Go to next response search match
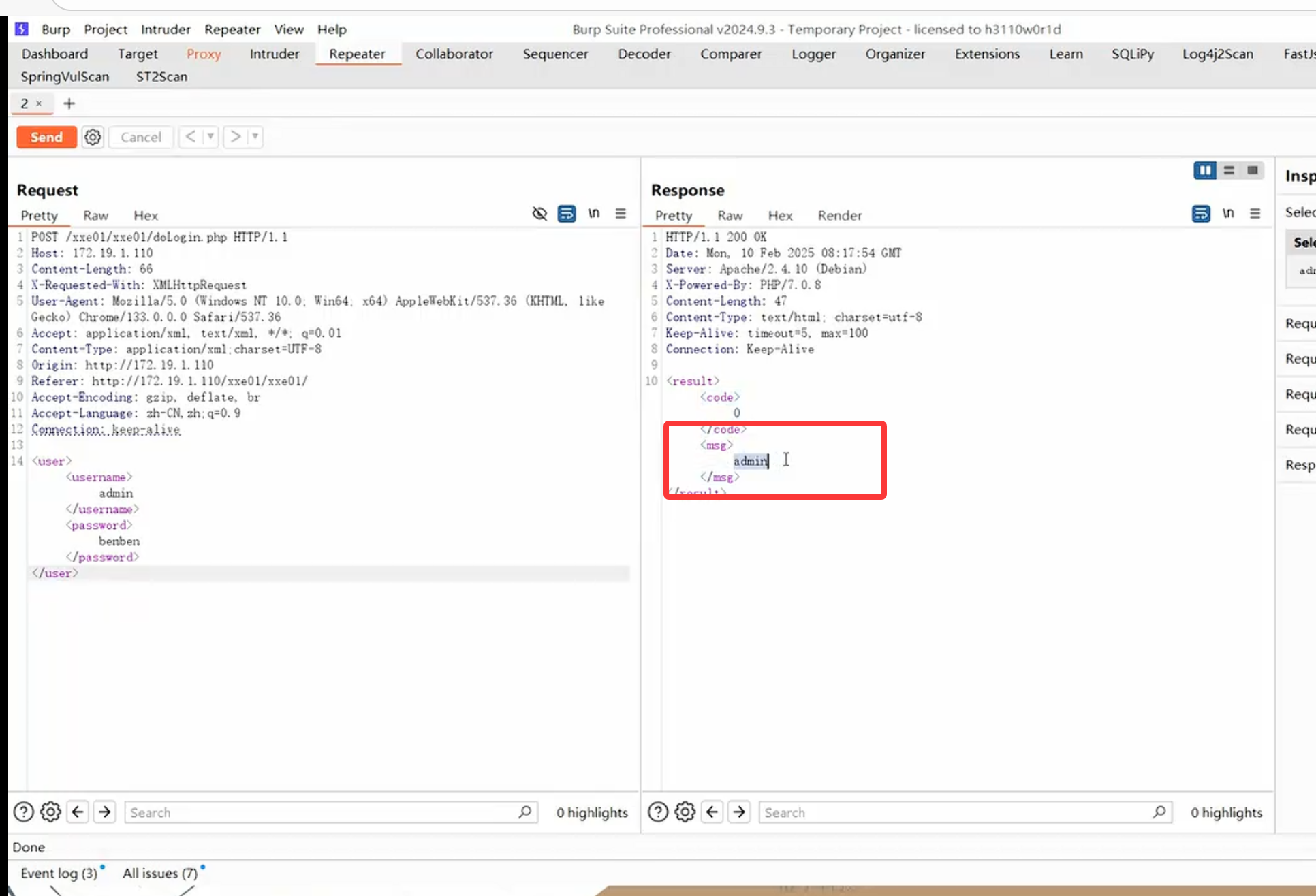The width and height of the screenshot is (1316, 896). [x=739, y=812]
